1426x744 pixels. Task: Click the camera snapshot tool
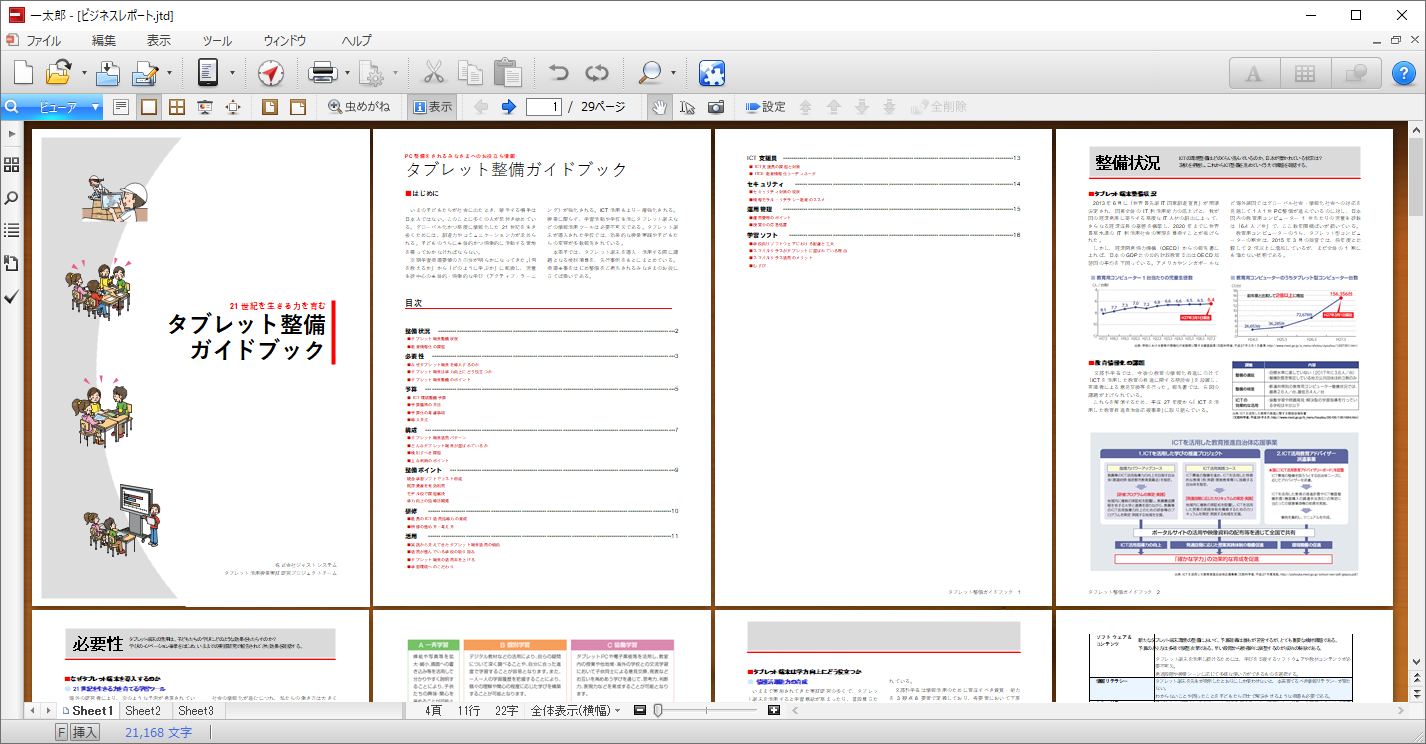click(716, 107)
